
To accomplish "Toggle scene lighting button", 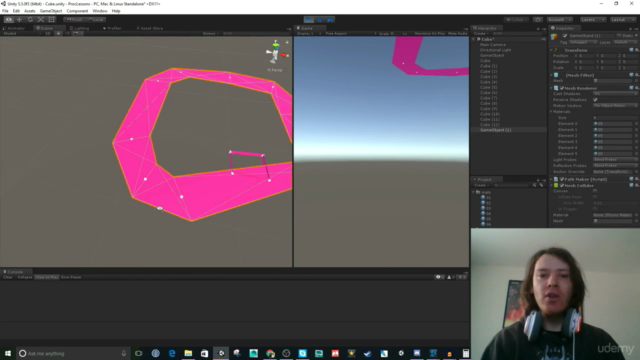I will (x=58, y=33).
